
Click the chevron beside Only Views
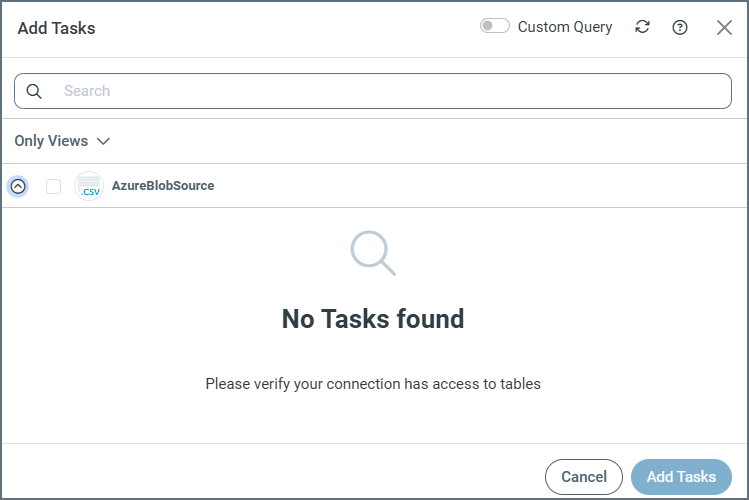pyautogui.click(x=103, y=141)
